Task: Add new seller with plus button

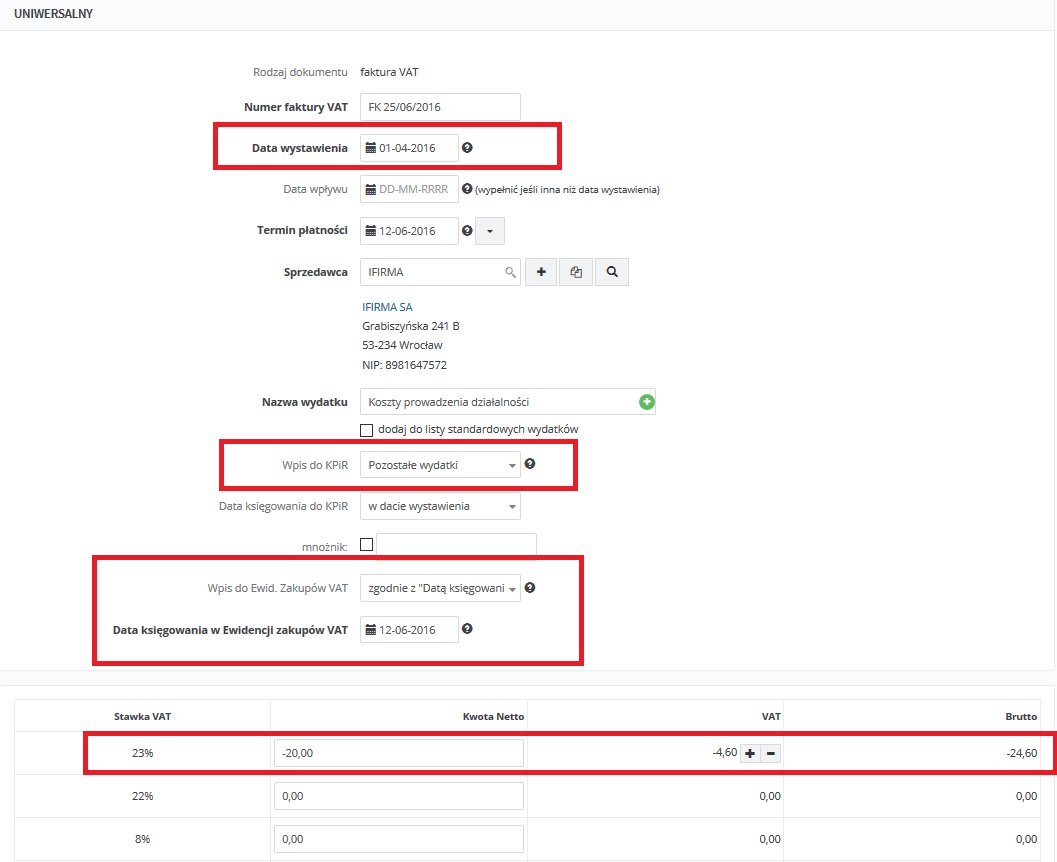Action: [541, 272]
